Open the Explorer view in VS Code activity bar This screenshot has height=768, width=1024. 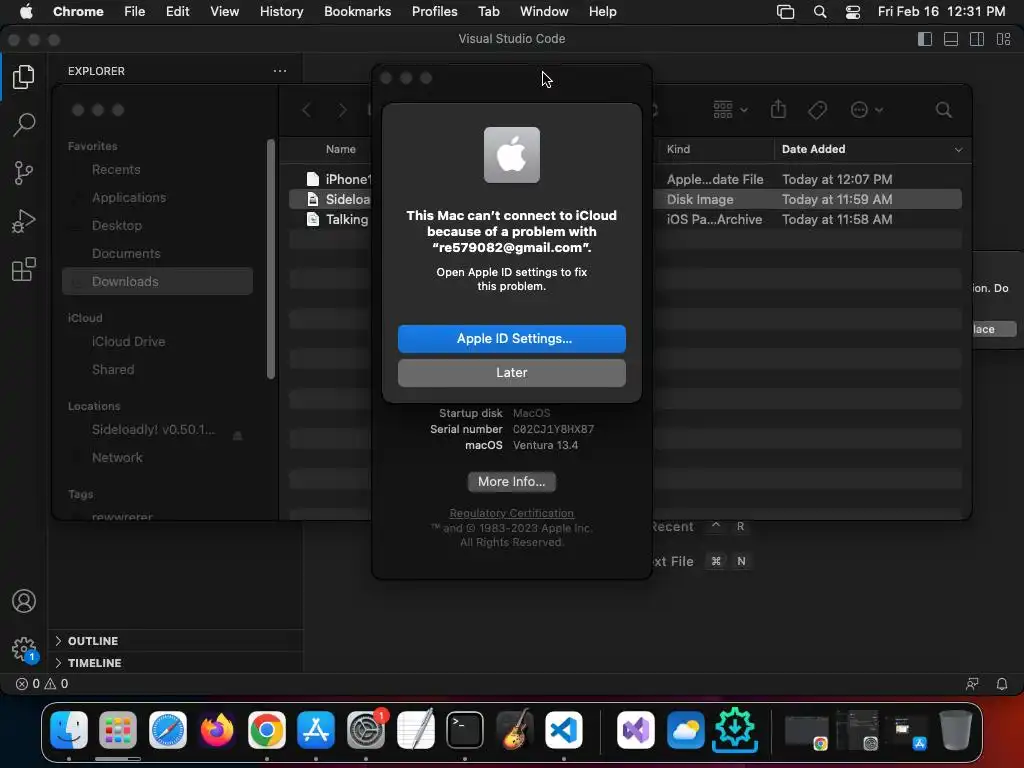pos(24,77)
